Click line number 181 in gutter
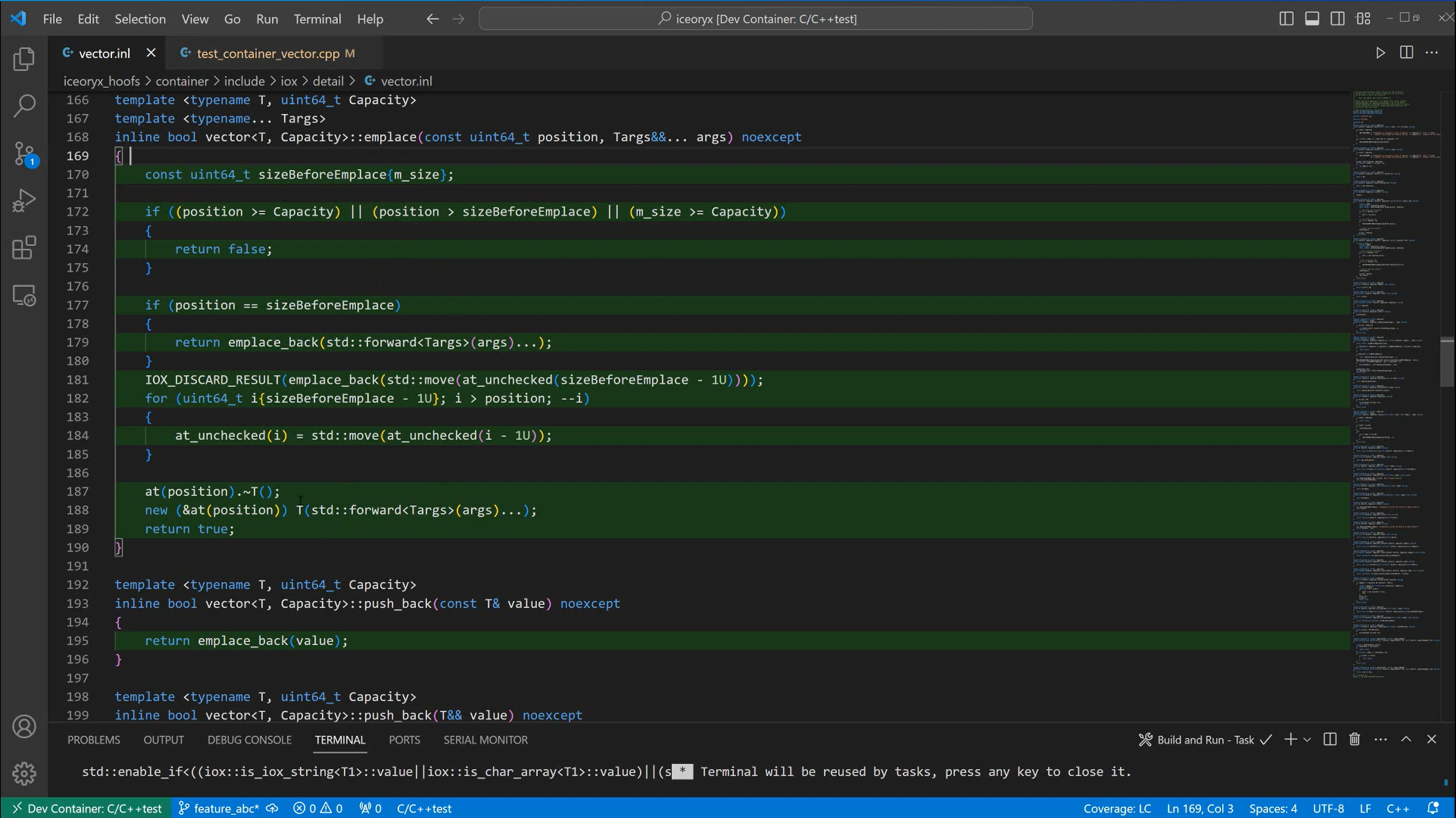Viewport: 1456px width, 818px height. [77, 379]
